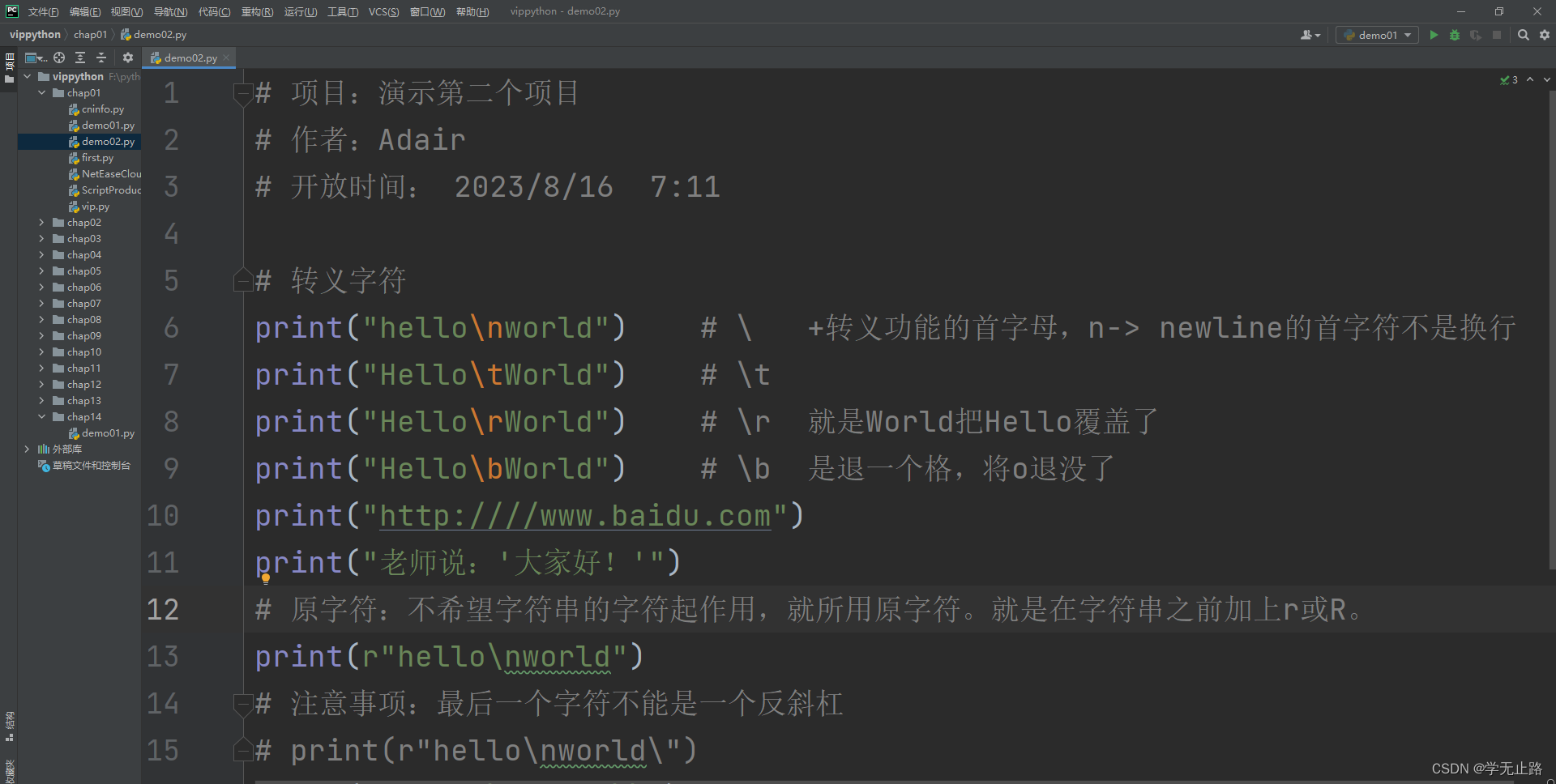
Task: Open the 工具(T) menu
Action: [x=343, y=11]
